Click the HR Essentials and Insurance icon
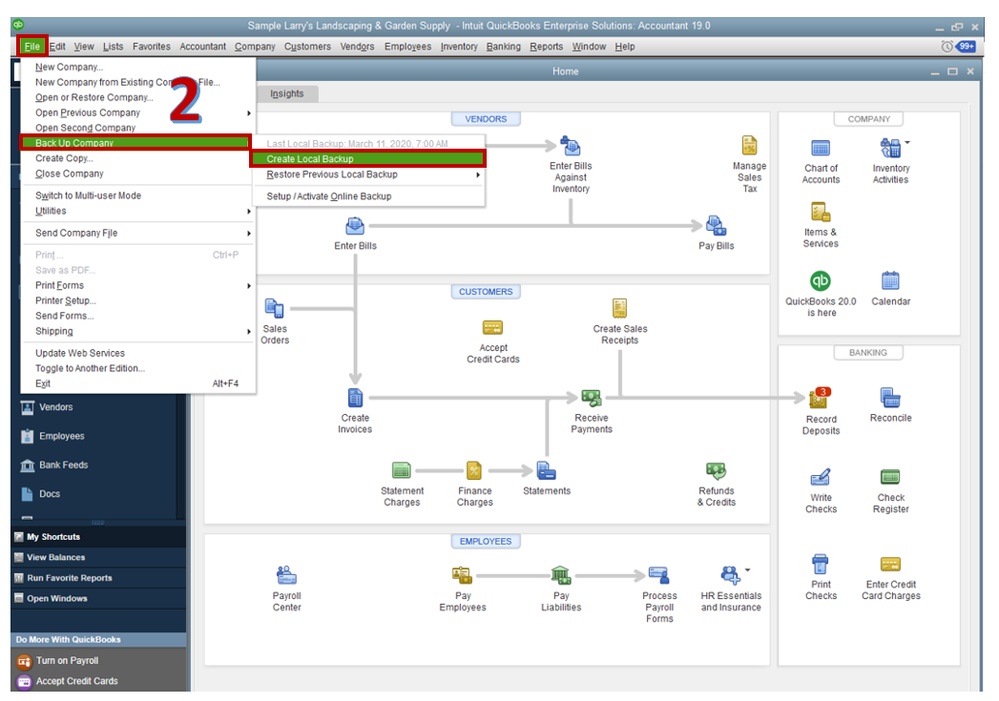 pyautogui.click(x=730, y=575)
